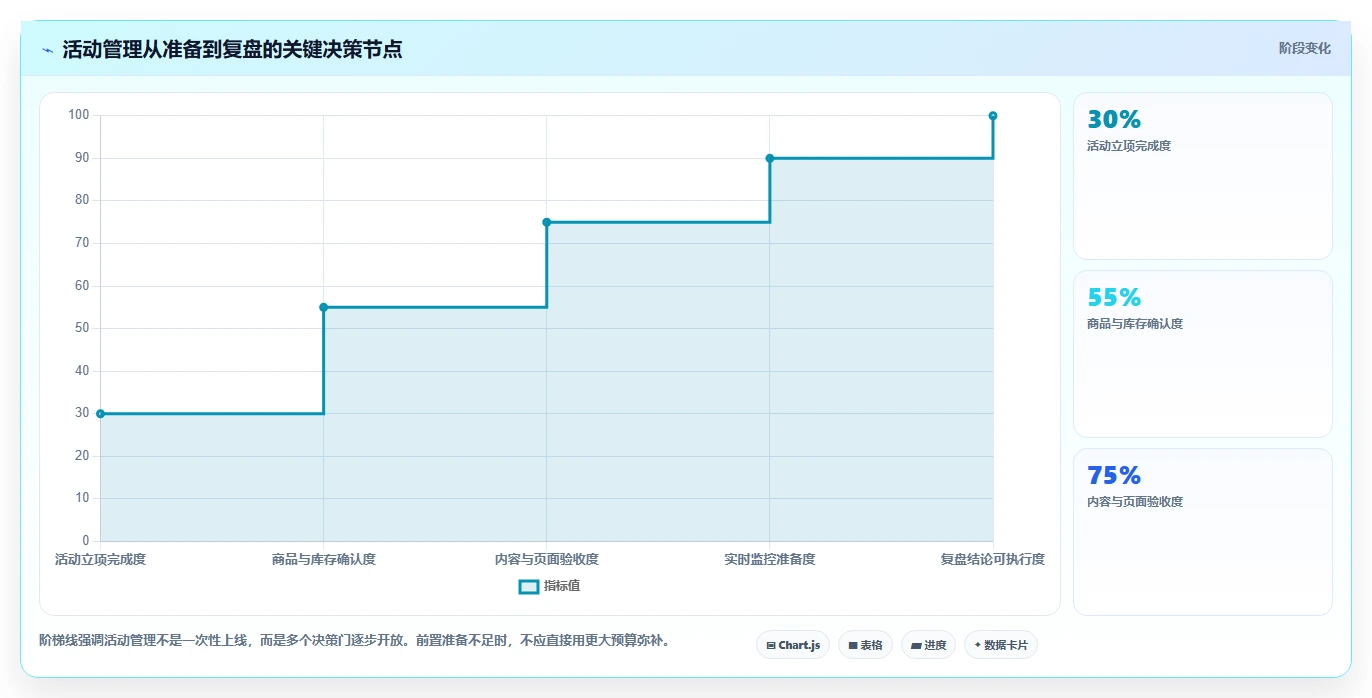1372x698 pixels.
Task: Click the data point at value 30
Action: coord(100,413)
